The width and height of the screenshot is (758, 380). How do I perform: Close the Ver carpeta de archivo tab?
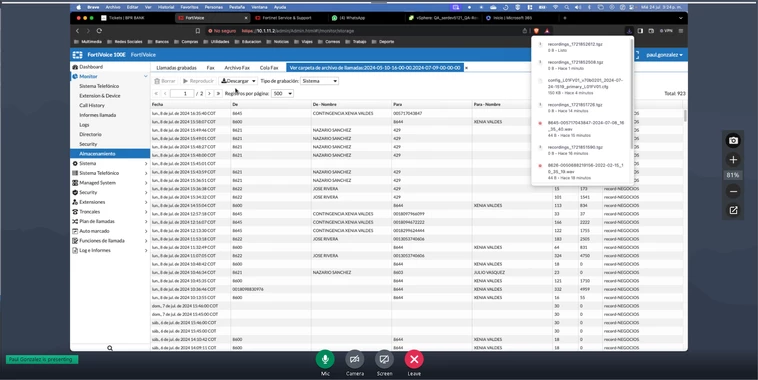pos(466,68)
